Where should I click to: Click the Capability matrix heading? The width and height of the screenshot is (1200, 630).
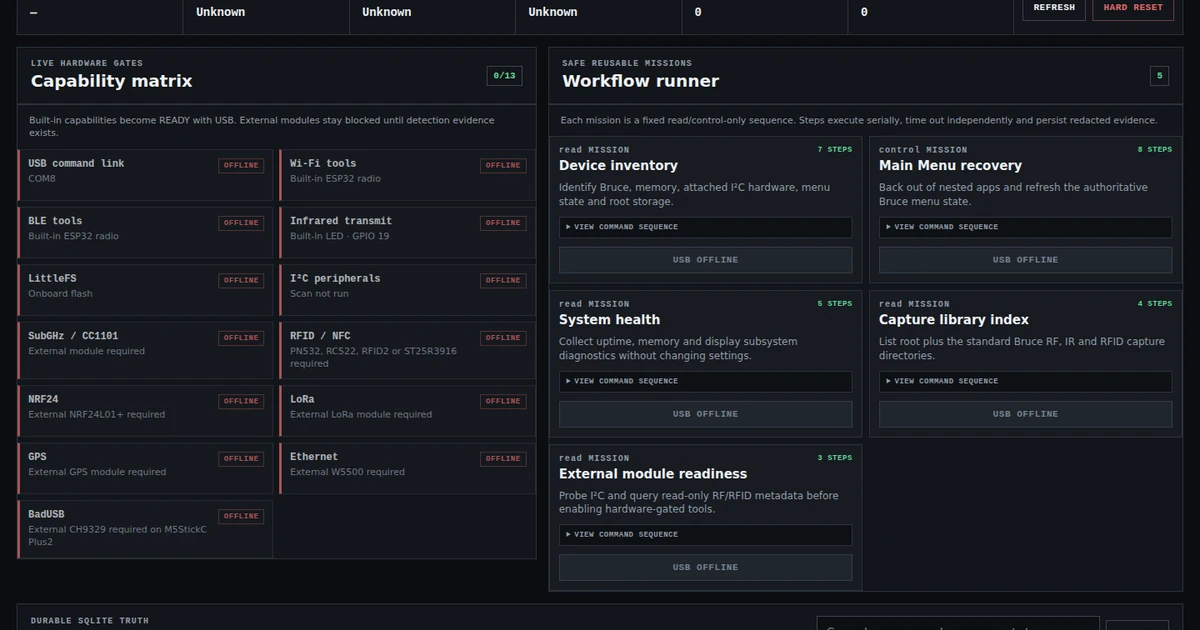(111, 81)
